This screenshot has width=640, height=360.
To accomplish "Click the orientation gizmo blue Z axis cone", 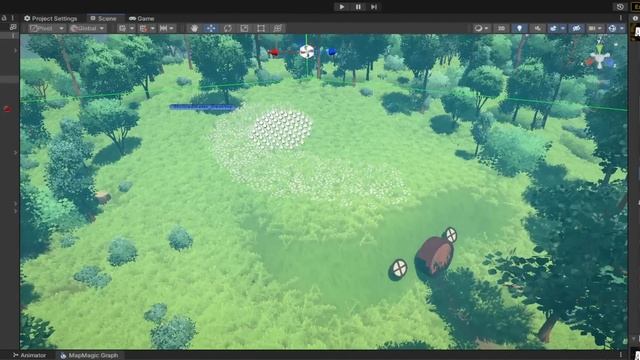I will point(610,63).
